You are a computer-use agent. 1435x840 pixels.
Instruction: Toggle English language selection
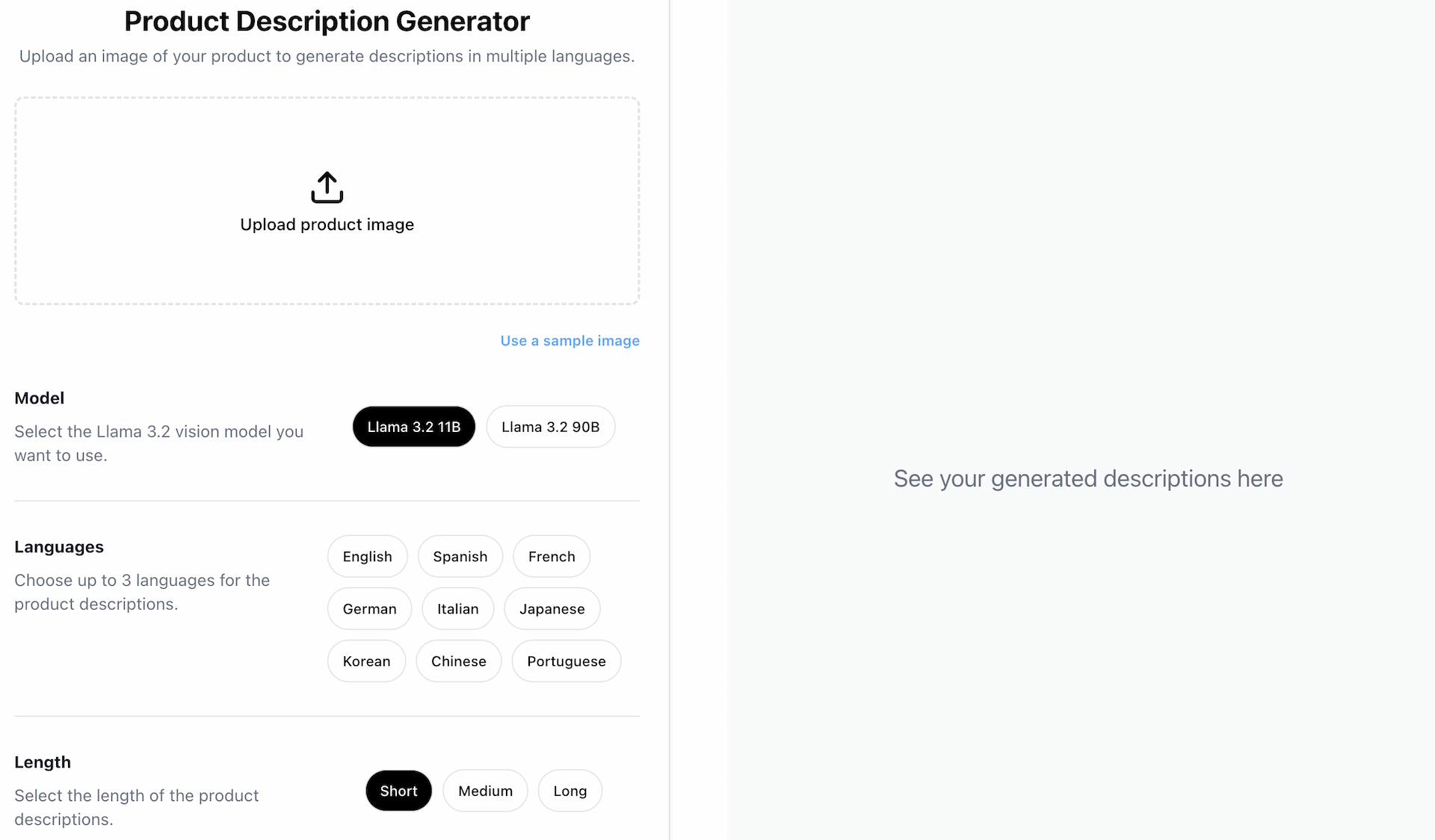point(367,556)
